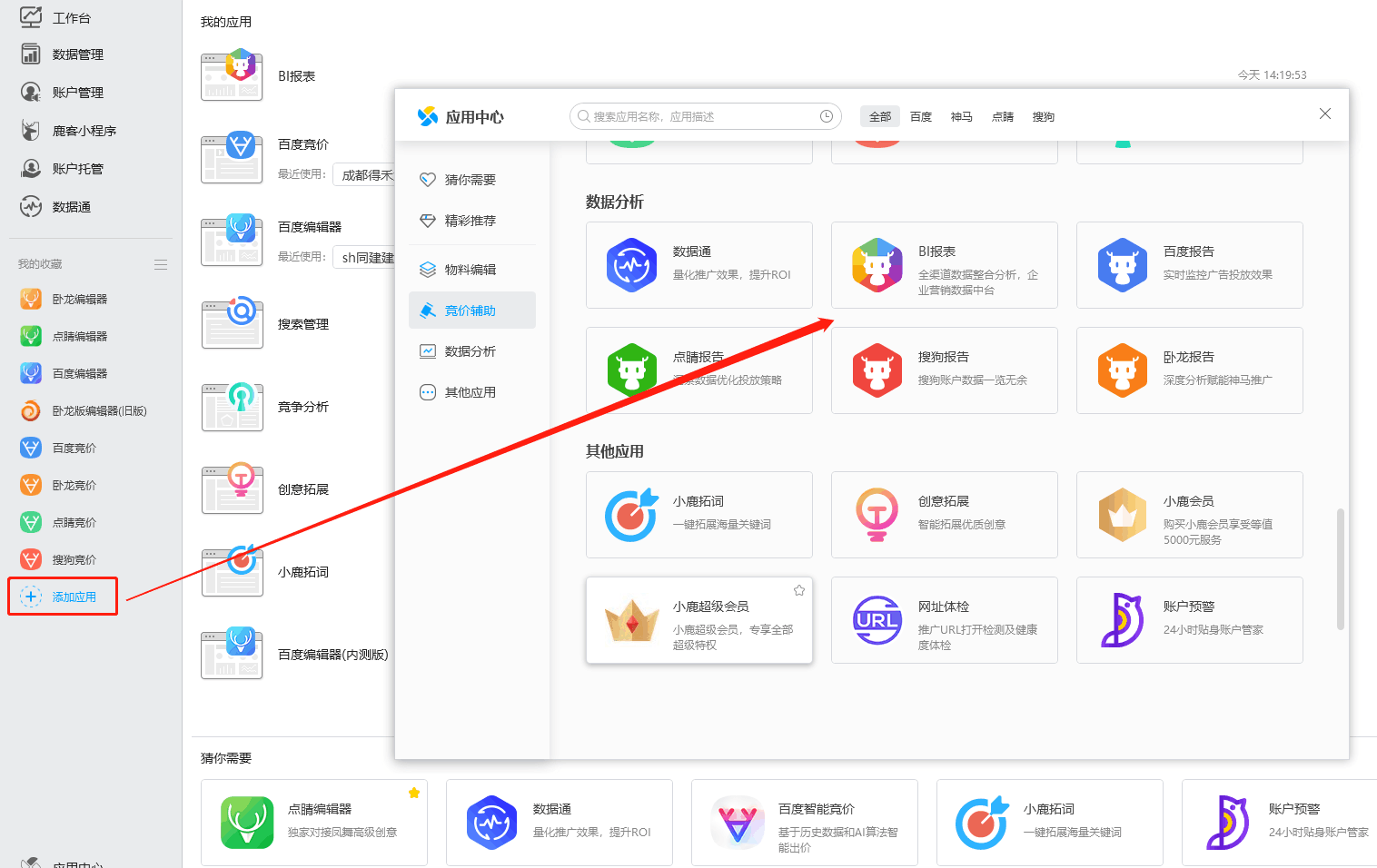The image size is (1377, 868).
Task: Open 百度竞价 from favorites list
Action: [x=58, y=448]
